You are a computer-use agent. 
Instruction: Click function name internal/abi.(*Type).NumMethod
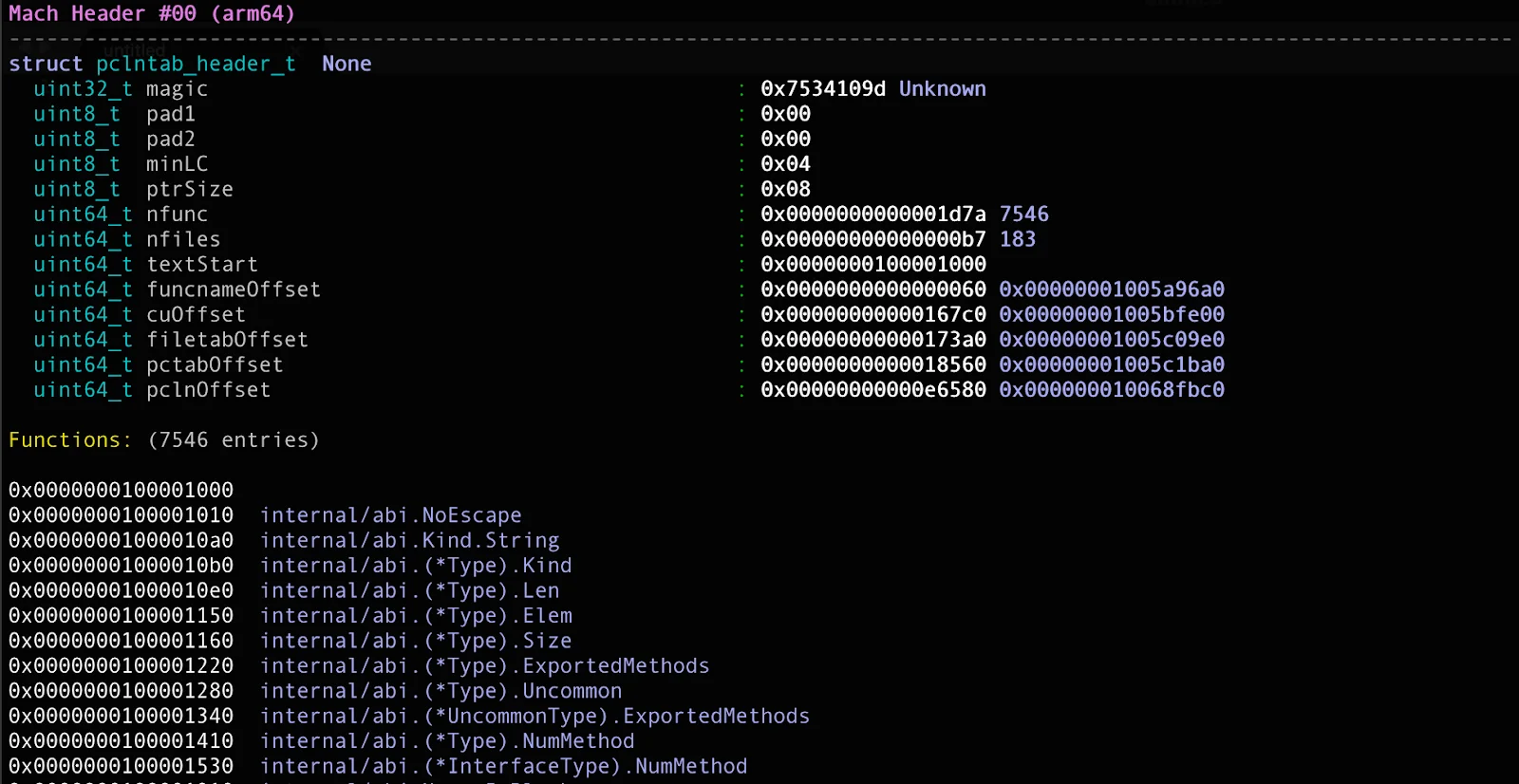[447, 741]
